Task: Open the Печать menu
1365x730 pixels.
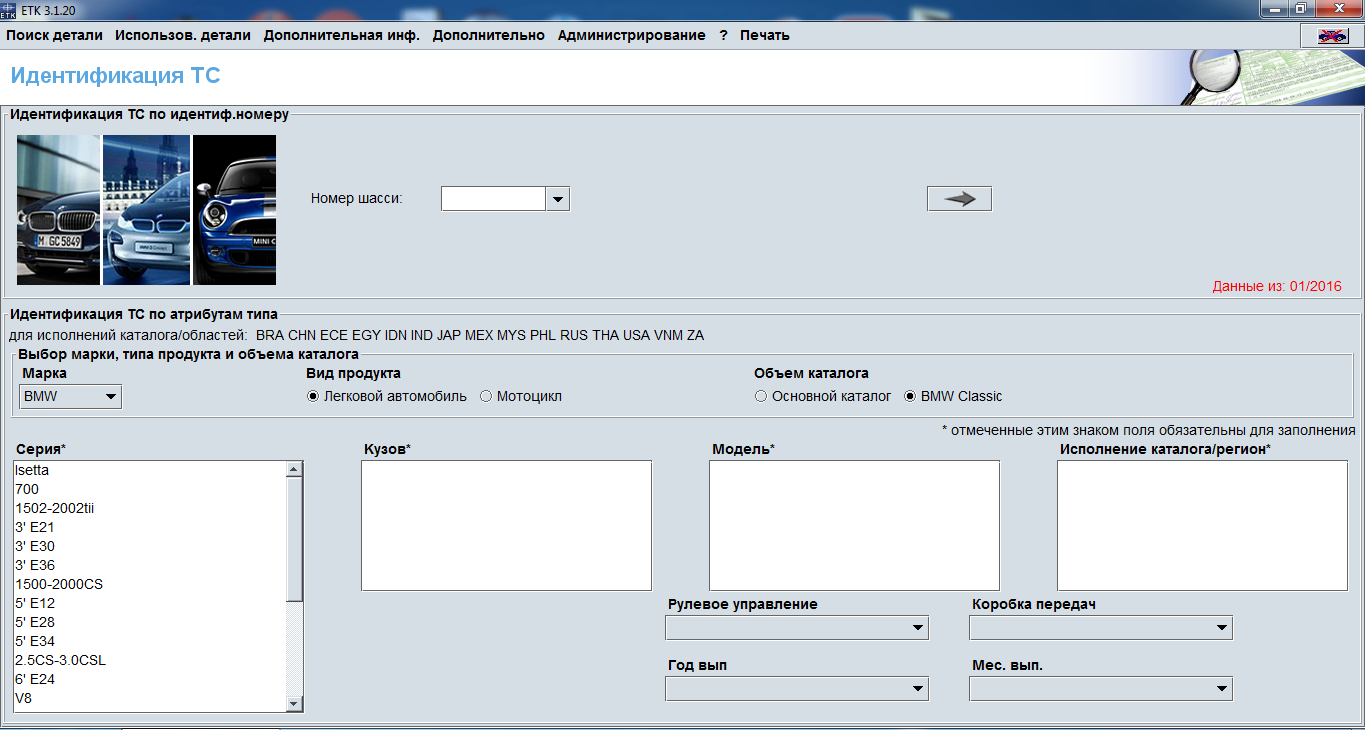Action: 765,35
